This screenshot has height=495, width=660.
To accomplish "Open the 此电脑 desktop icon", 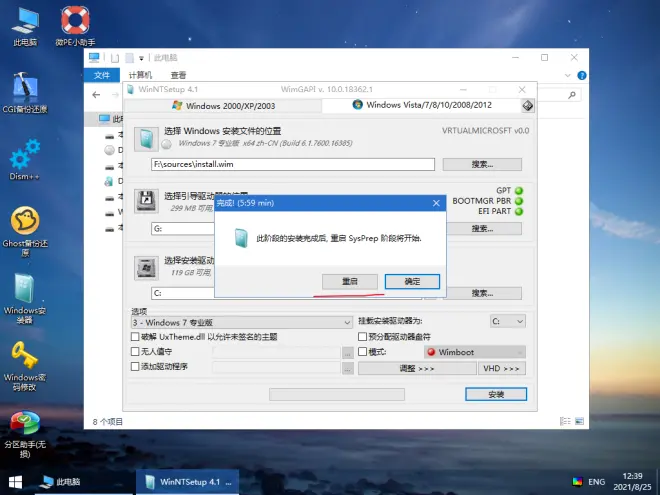I will (x=25, y=26).
